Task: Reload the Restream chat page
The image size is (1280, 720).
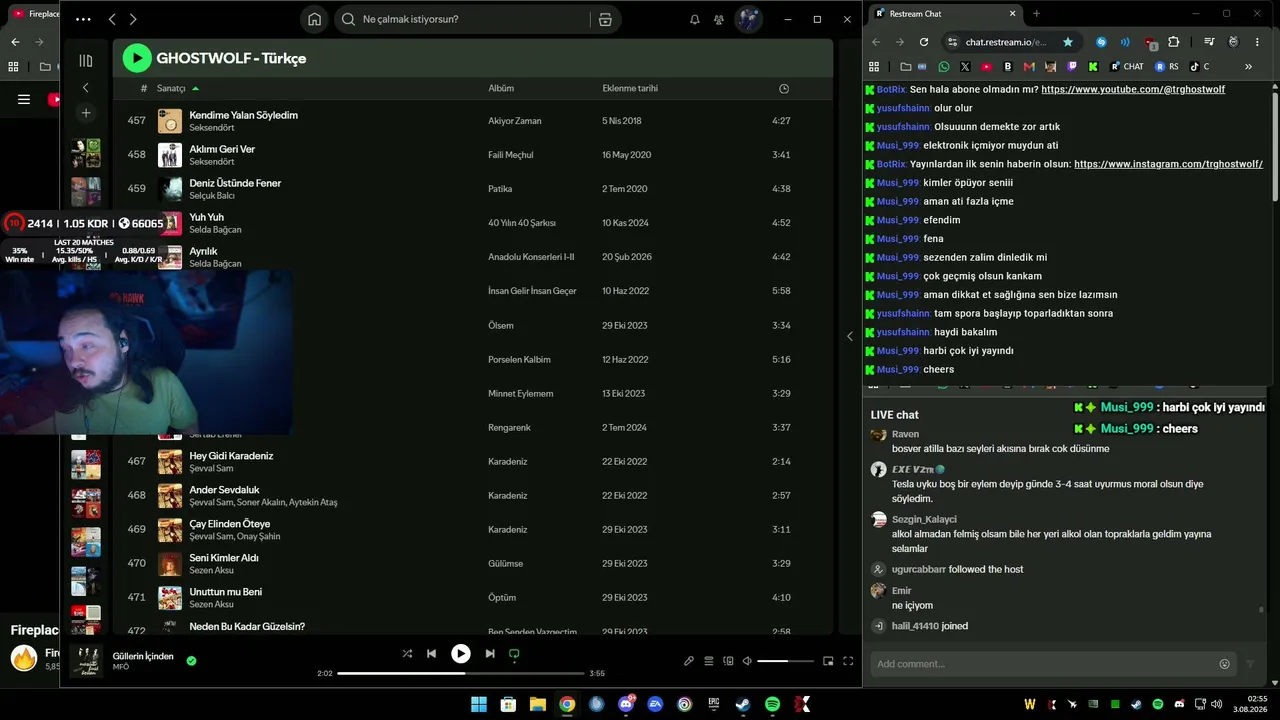Action: [924, 42]
